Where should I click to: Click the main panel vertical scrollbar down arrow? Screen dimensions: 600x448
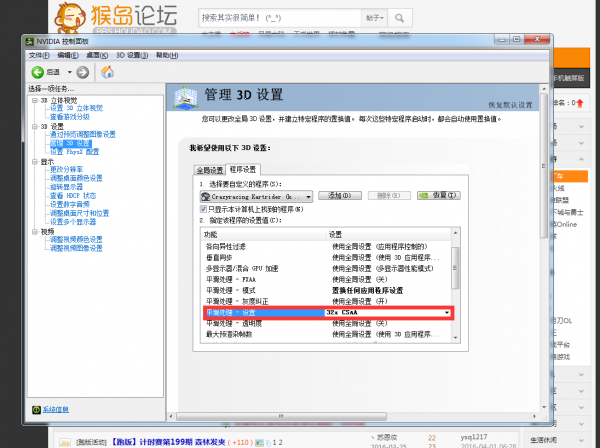[x=544, y=407]
